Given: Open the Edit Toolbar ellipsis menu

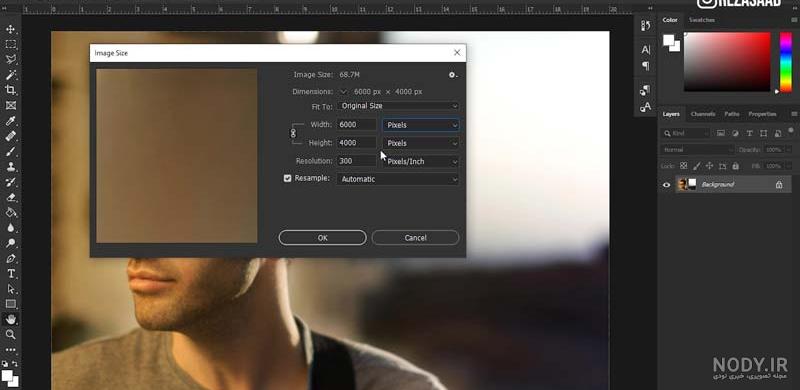Looking at the screenshot, I should (11, 350).
